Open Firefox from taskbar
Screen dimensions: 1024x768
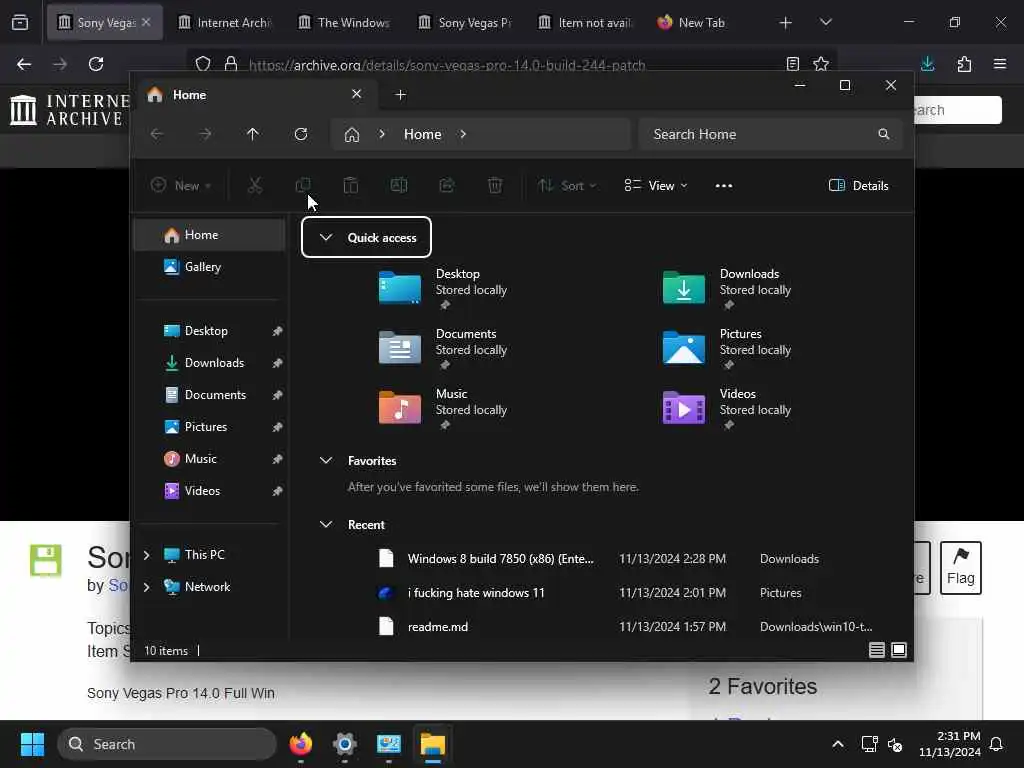pos(301,744)
